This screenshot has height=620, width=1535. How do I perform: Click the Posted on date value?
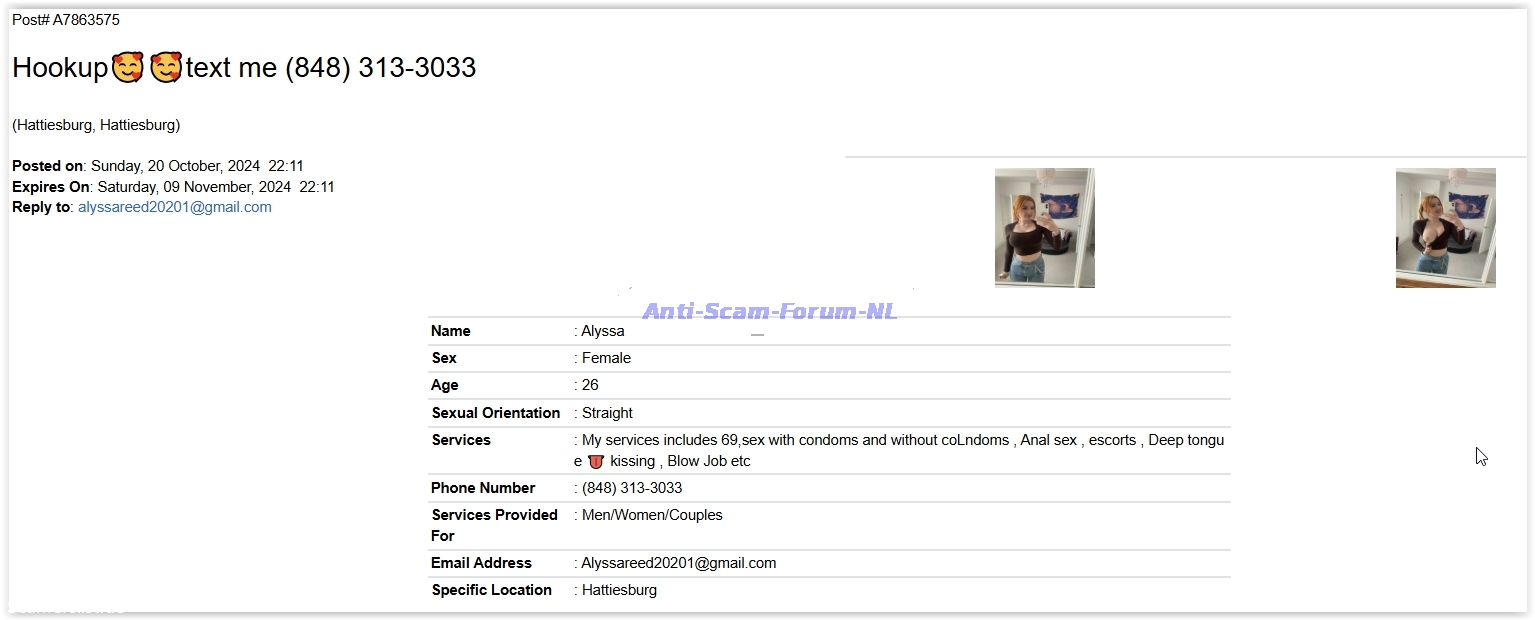coord(197,166)
